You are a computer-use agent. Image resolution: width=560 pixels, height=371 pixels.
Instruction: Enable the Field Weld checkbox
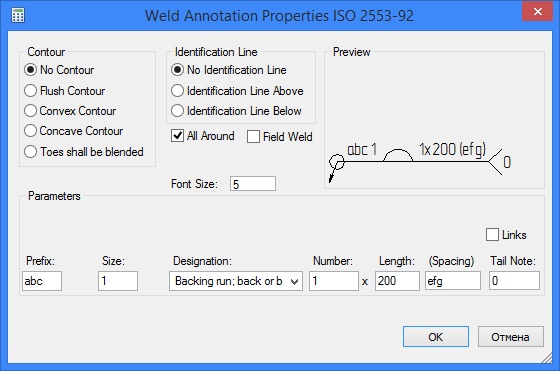pyautogui.click(x=253, y=137)
